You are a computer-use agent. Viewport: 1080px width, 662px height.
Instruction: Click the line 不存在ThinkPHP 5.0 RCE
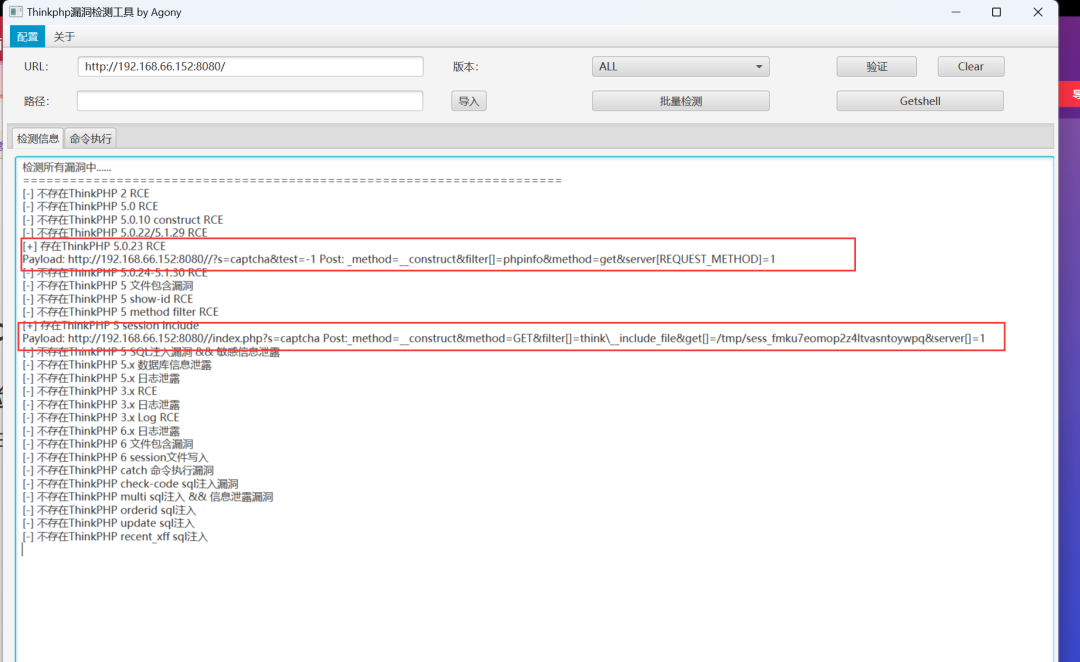click(90, 207)
